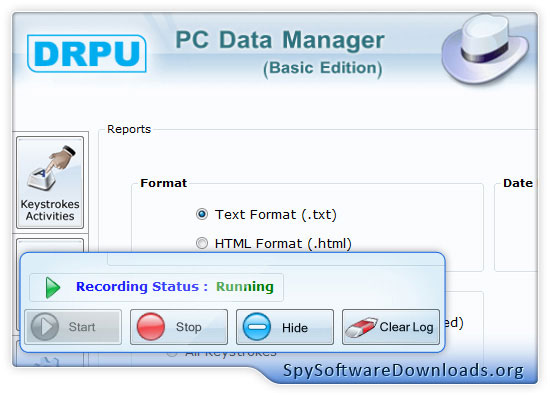Click the DRPU logo
Image resolution: width=550 pixels, height=395 pixels.
(x=87, y=53)
